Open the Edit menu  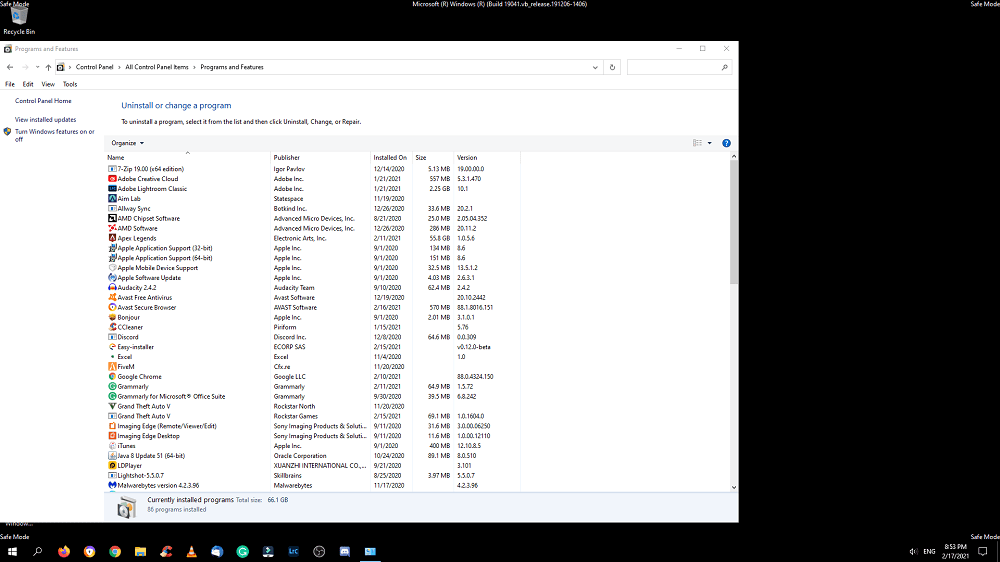(28, 84)
